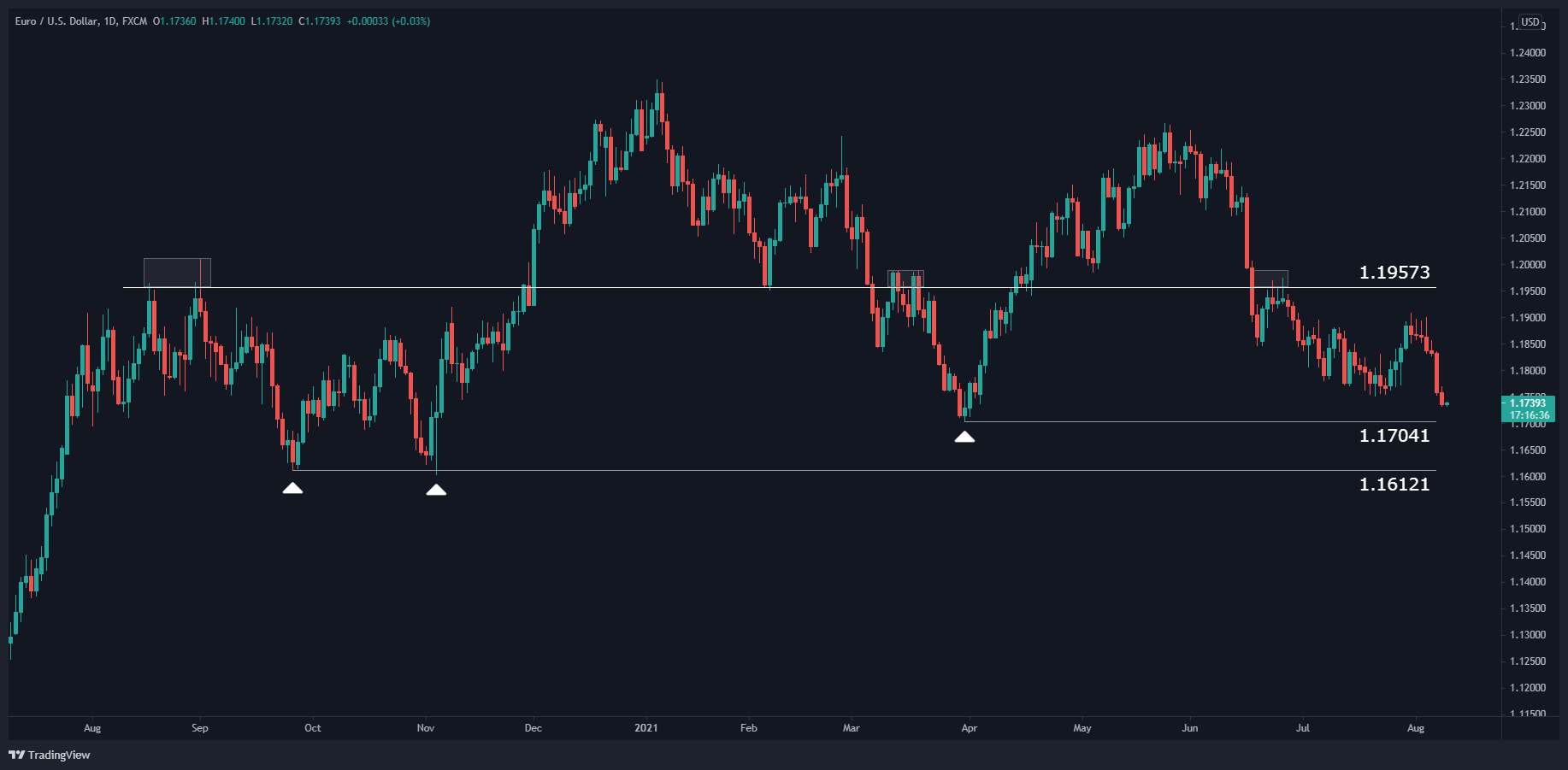1568x770 pixels.
Task: Click the white triangle marker below October low
Action: click(294, 488)
